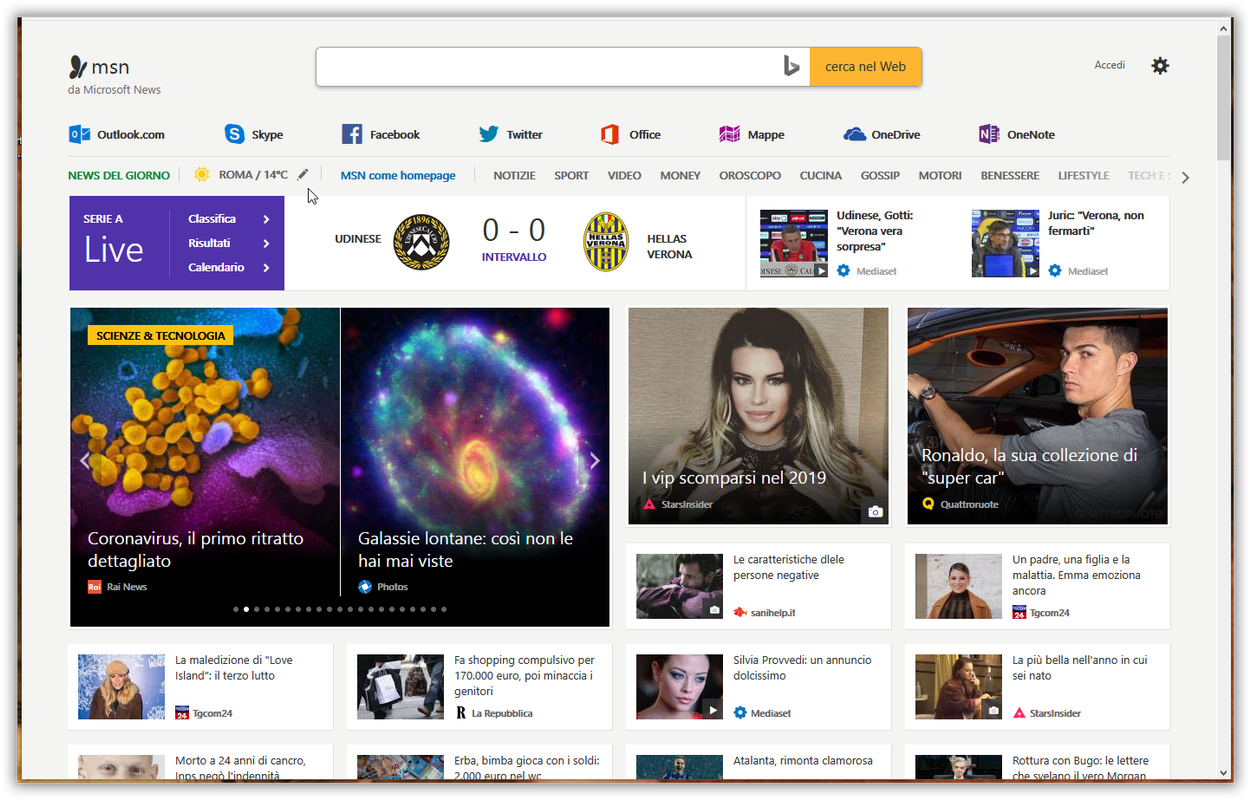Open Ronaldo super car collection article
This screenshot has height=800, width=1251.
[1037, 416]
